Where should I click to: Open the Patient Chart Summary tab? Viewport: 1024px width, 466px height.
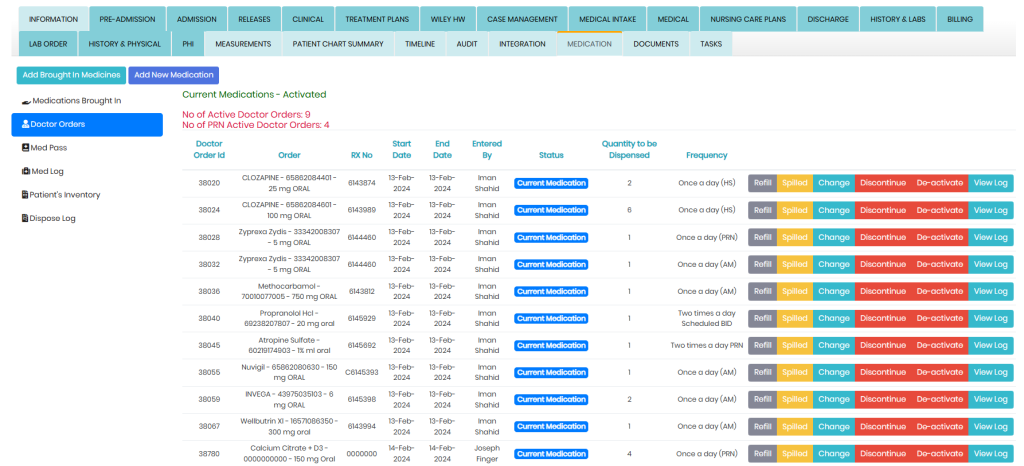[x=337, y=44]
